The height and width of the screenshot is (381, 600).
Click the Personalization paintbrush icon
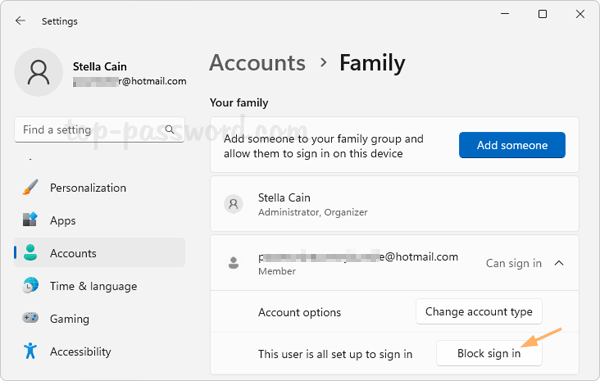[x=30, y=187]
